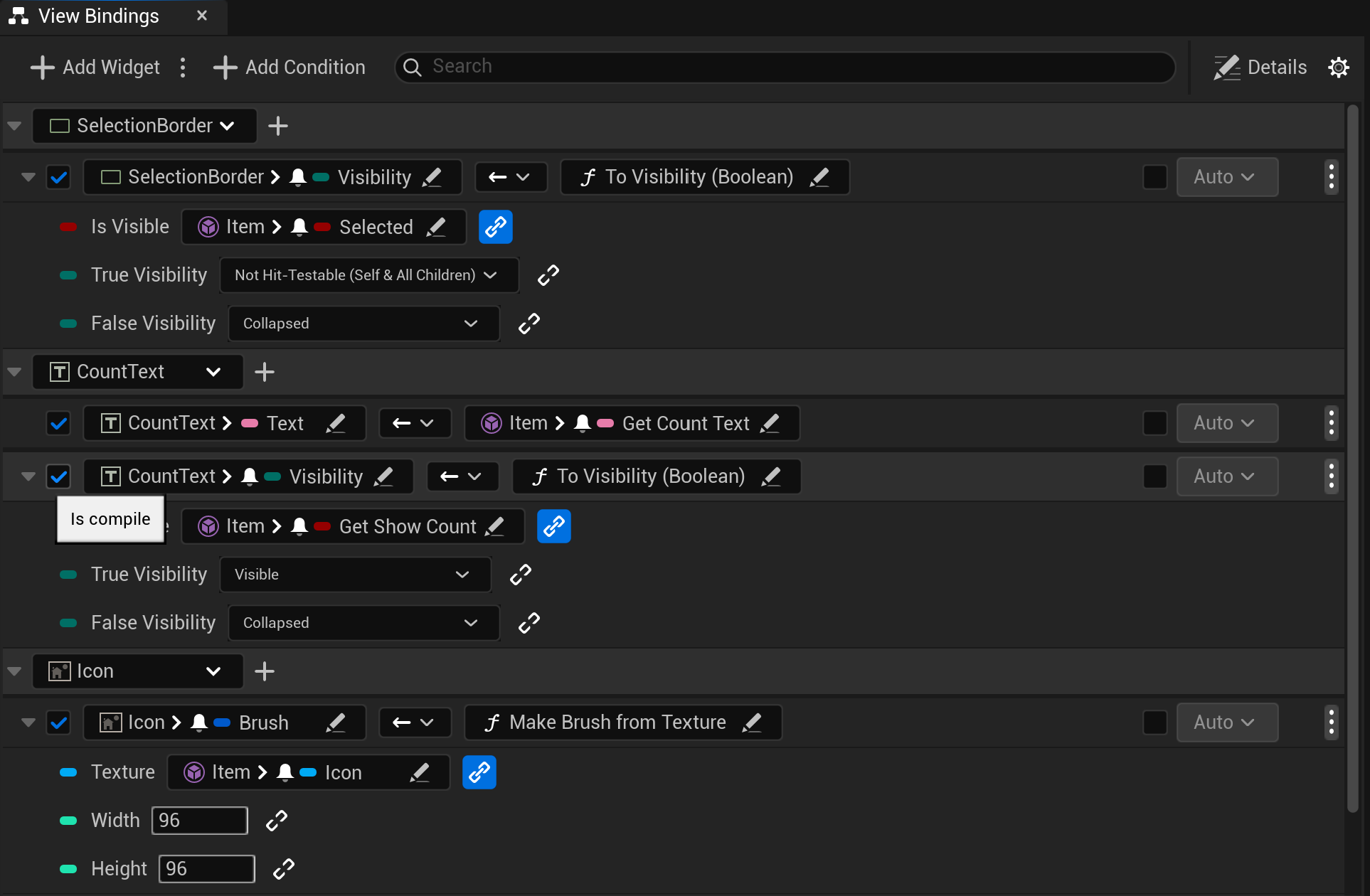The height and width of the screenshot is (896, 1370).
Task: Disable the CountText Text binding checkbox
Action: pyautogui.click(x=59, y=423)
